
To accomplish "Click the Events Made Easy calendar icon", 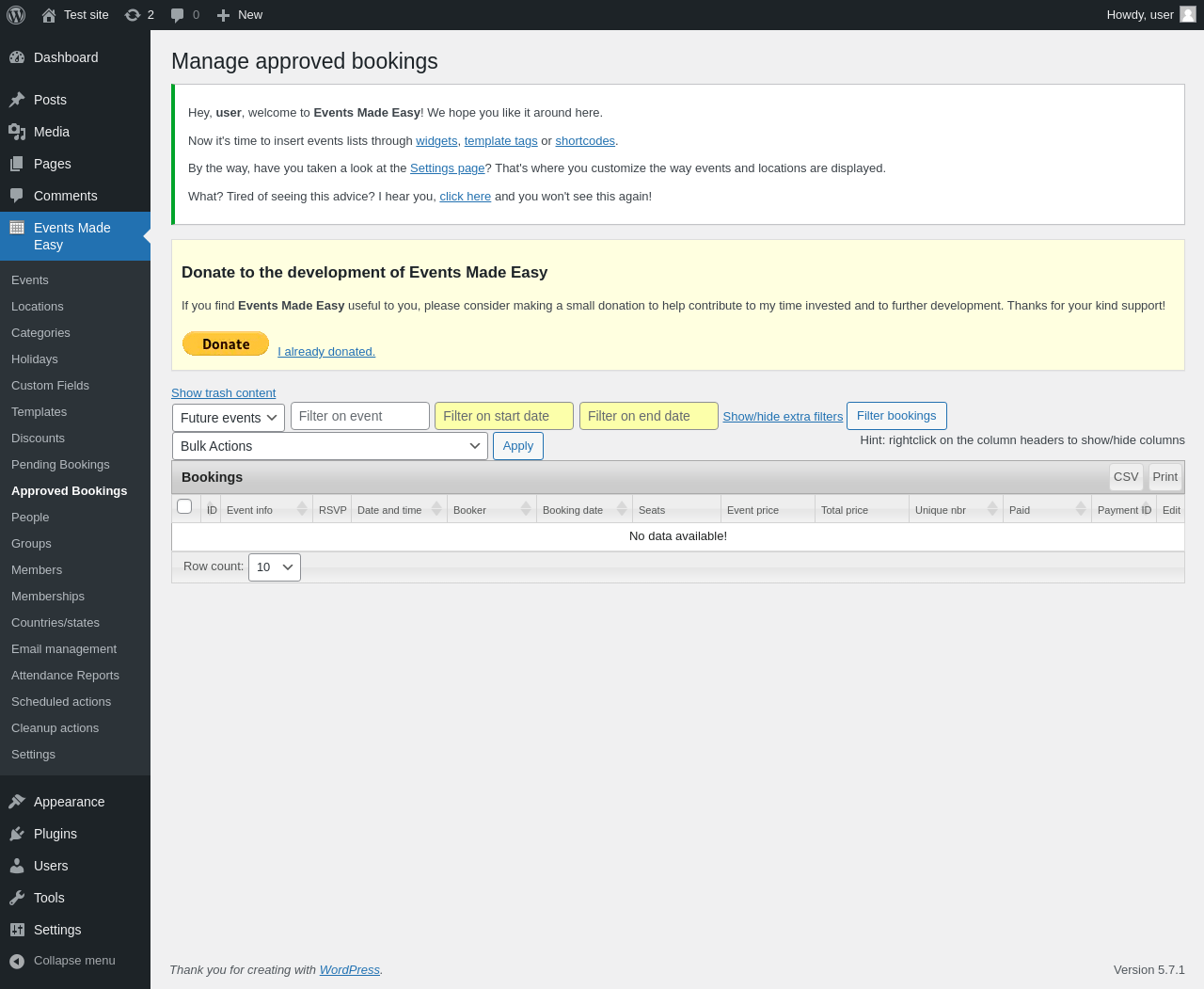I will click(x=17, y=228).
